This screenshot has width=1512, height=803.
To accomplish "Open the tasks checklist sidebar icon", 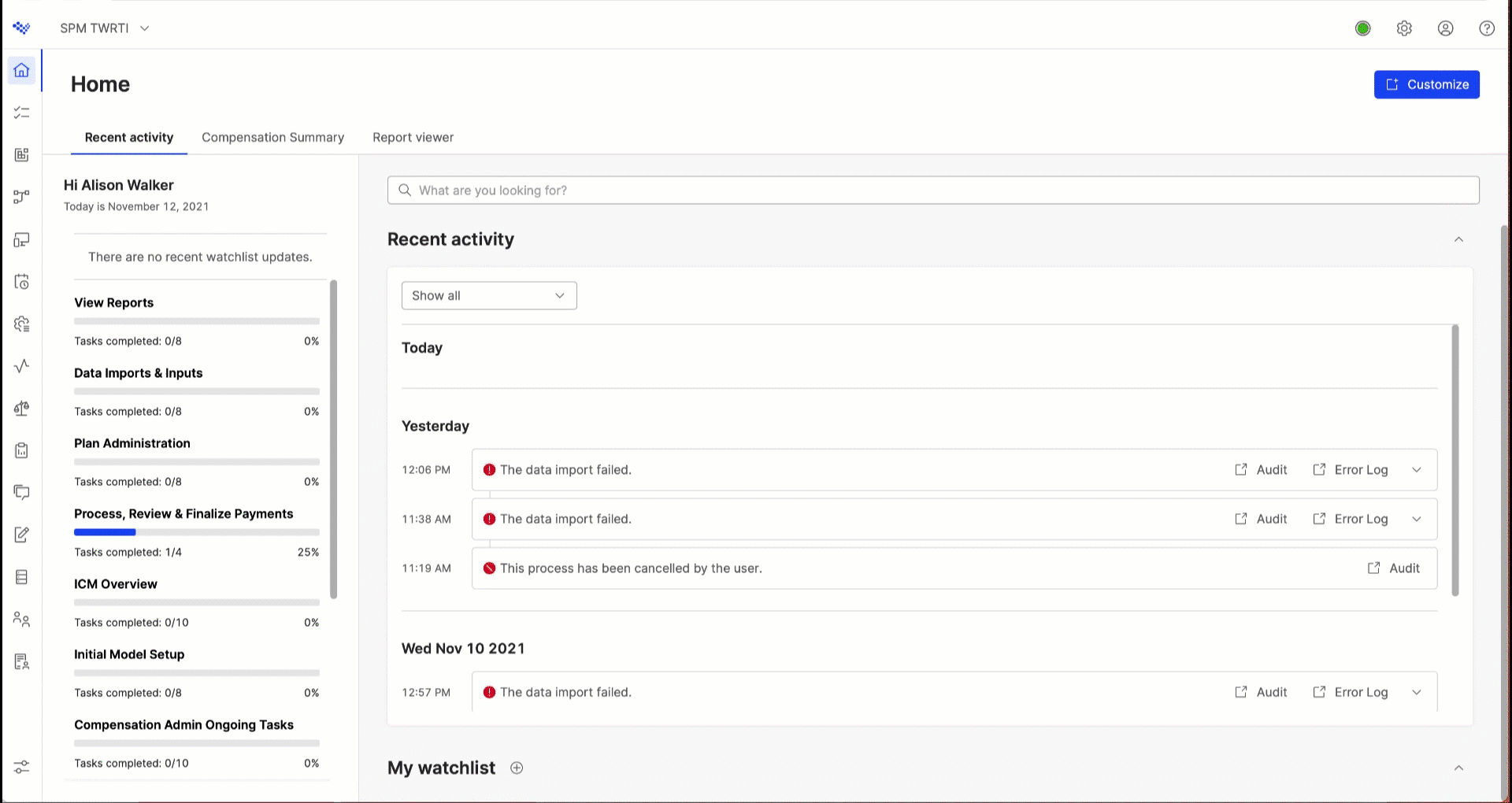I will click(21, 113).
